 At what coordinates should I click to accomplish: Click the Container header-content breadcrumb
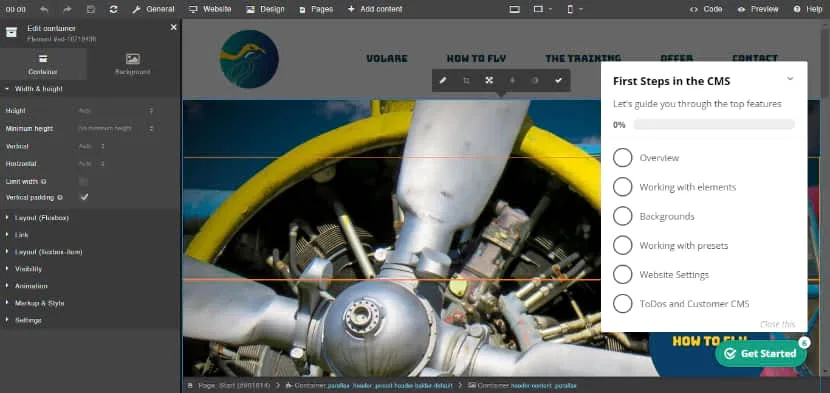(522, 386)
